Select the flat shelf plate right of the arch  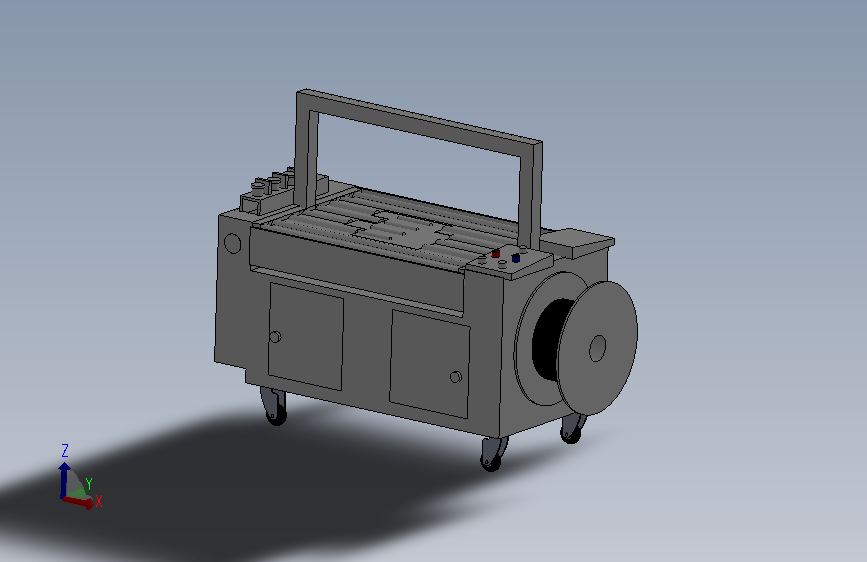click(577, 242)
